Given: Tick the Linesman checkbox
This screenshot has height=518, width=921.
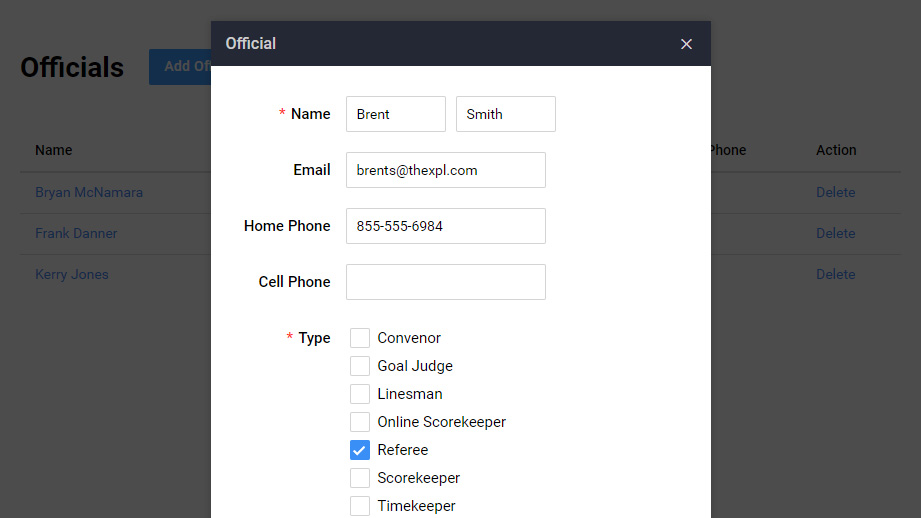Looking at the screenshot, I should coord(360,394).
